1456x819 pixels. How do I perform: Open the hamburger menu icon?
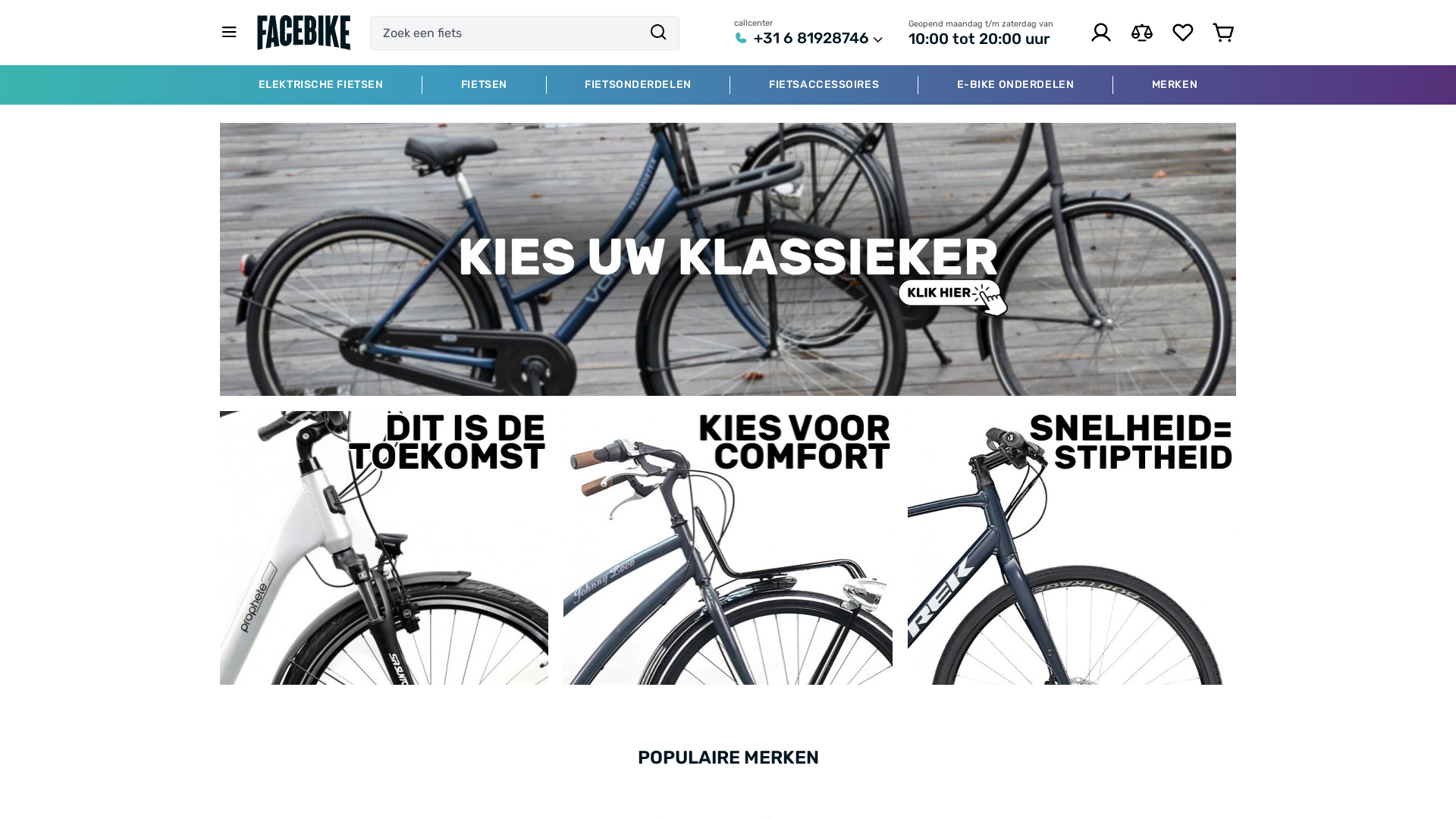[x=229, y=33]
